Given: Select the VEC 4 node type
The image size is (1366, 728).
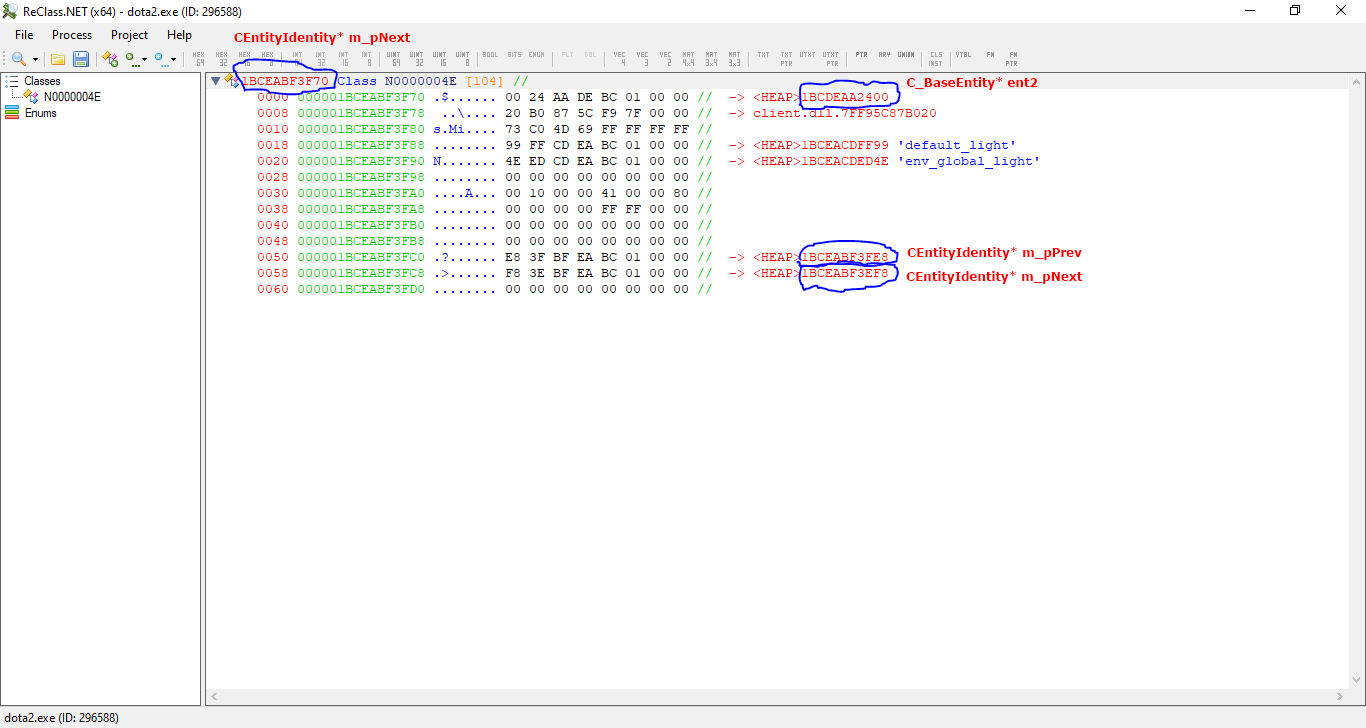Looking at the screenshot, I should (619, 59).
